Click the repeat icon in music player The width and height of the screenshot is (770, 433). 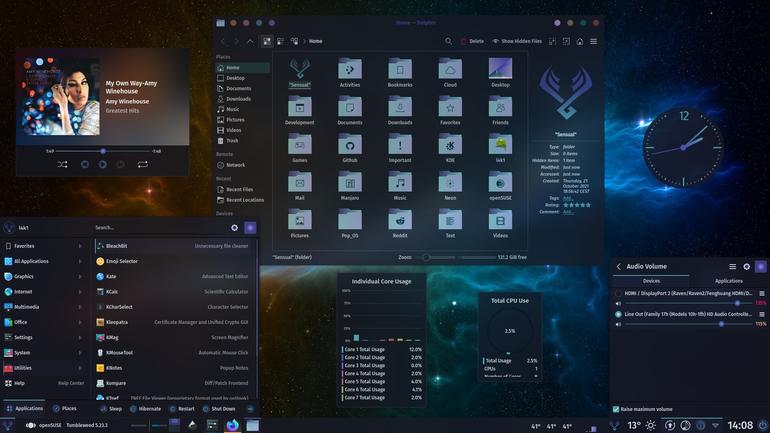142,164
